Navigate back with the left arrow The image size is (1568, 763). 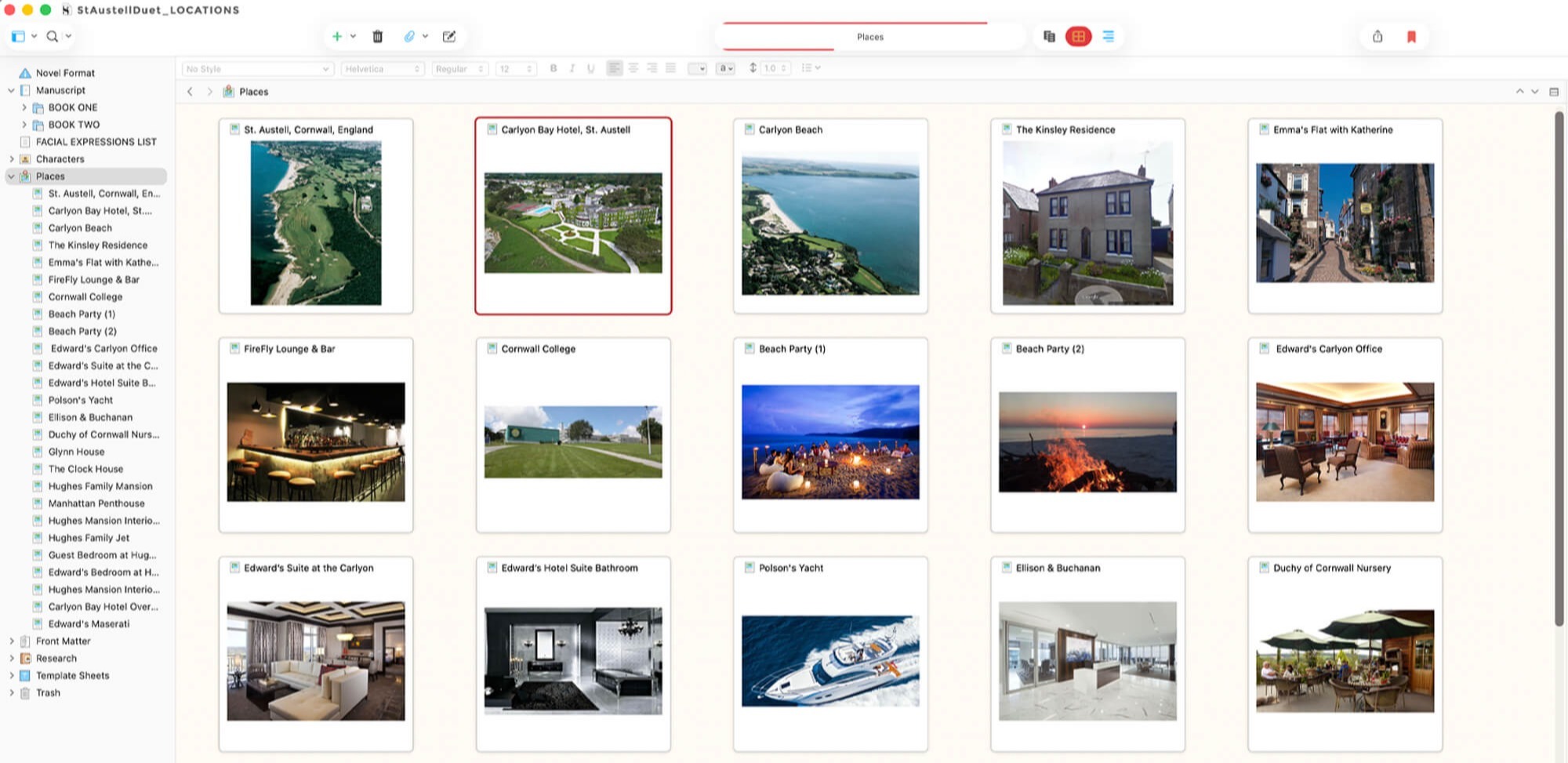coord(190,92)
